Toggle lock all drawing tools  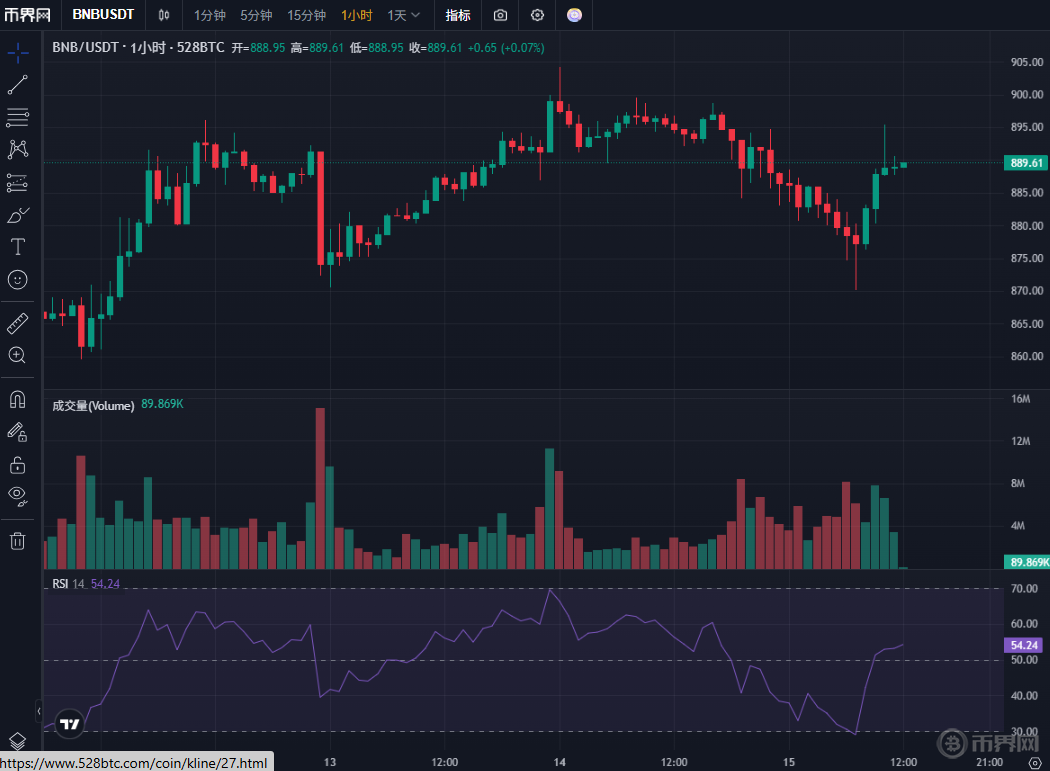point(18,464)
